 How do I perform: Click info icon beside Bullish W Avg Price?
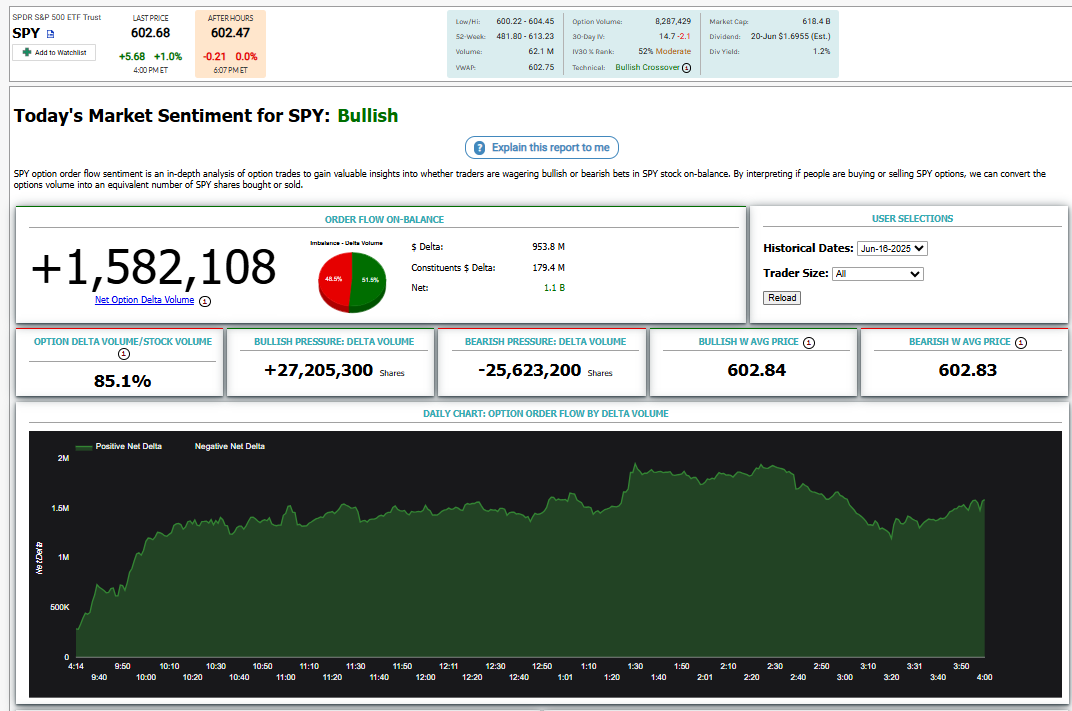click(809, 343)
